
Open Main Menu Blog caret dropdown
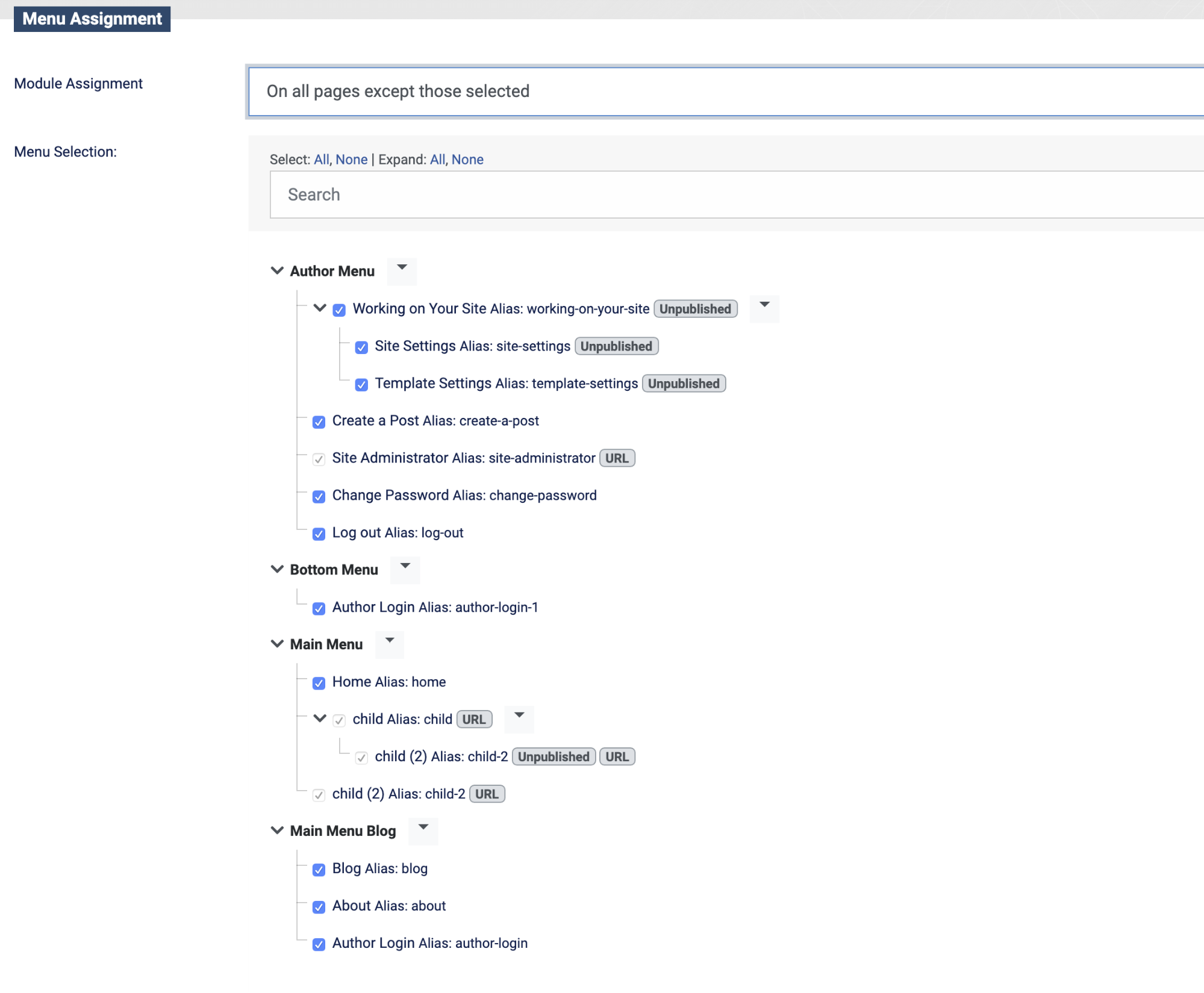[423, 831]
